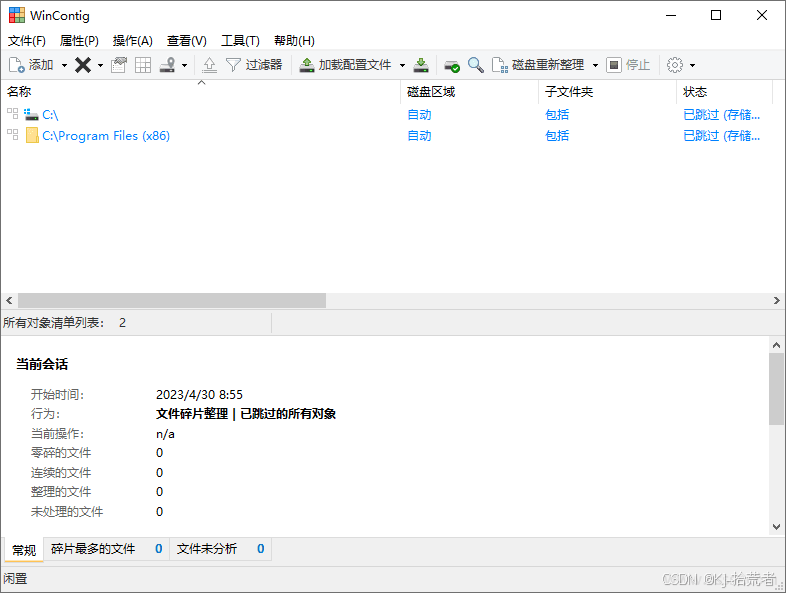Click the 闲置 status bar text
The width and height of the screenshot is (786, 593).
click(x=15, y=579)
